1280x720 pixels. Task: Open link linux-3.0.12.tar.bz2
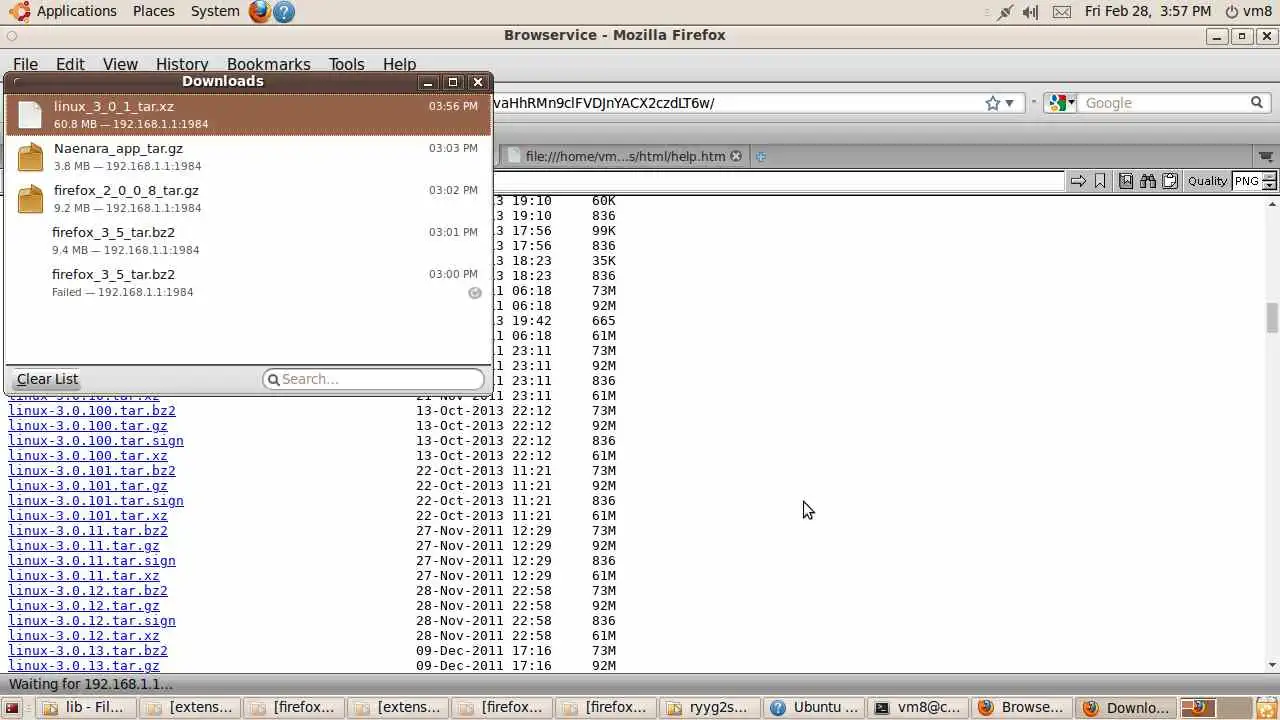pos(88,591)
